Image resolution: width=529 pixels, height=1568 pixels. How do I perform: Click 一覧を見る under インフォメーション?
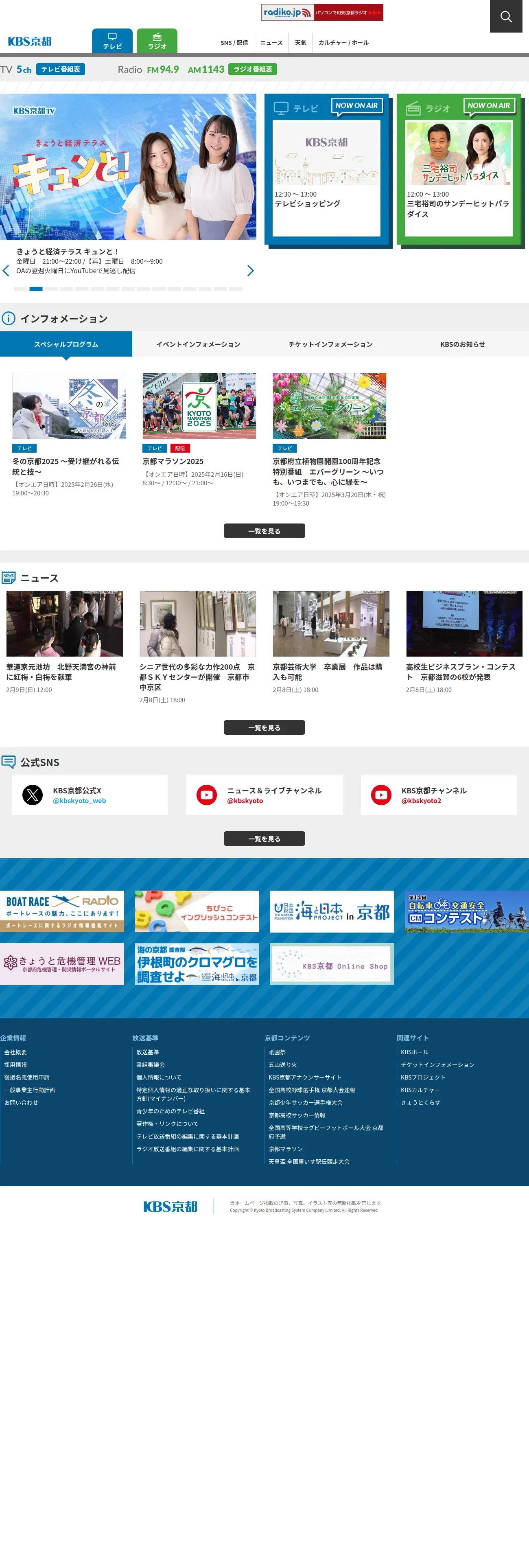(264, 531)
